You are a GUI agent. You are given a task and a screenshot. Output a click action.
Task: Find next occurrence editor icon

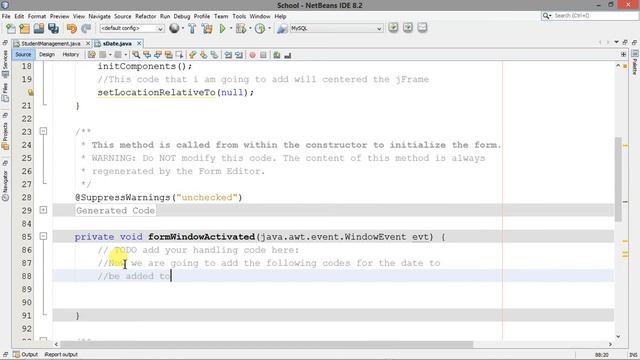coord(158,55)
